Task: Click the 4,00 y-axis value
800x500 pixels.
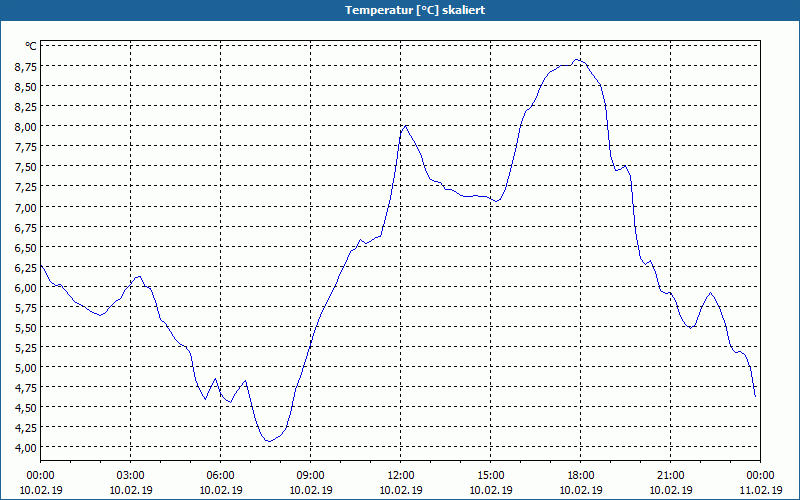Action: coord(27,447)
